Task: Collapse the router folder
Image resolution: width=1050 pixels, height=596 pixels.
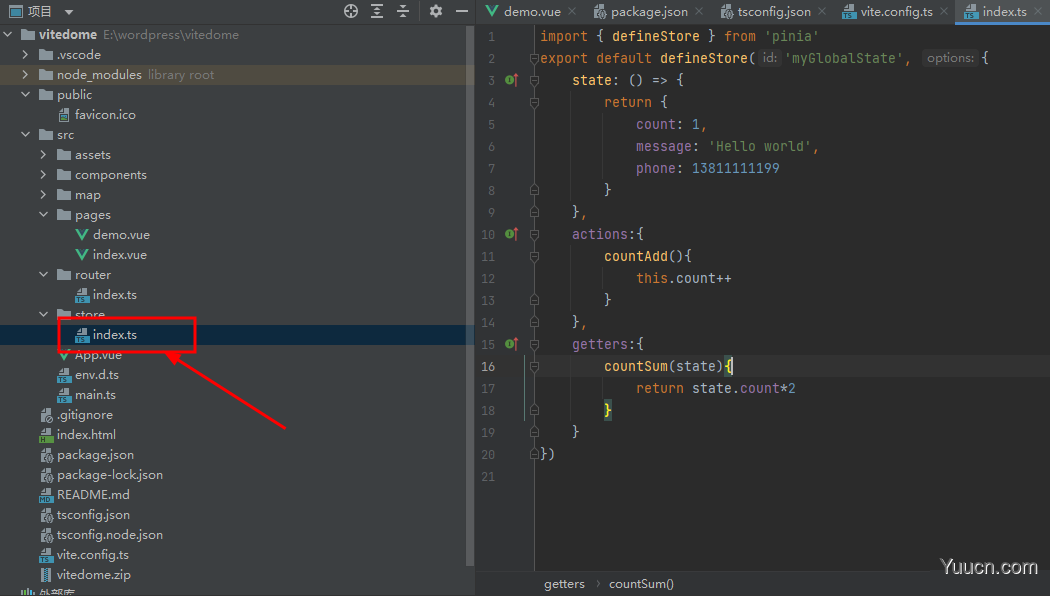Action: click(x=44, y=275)
